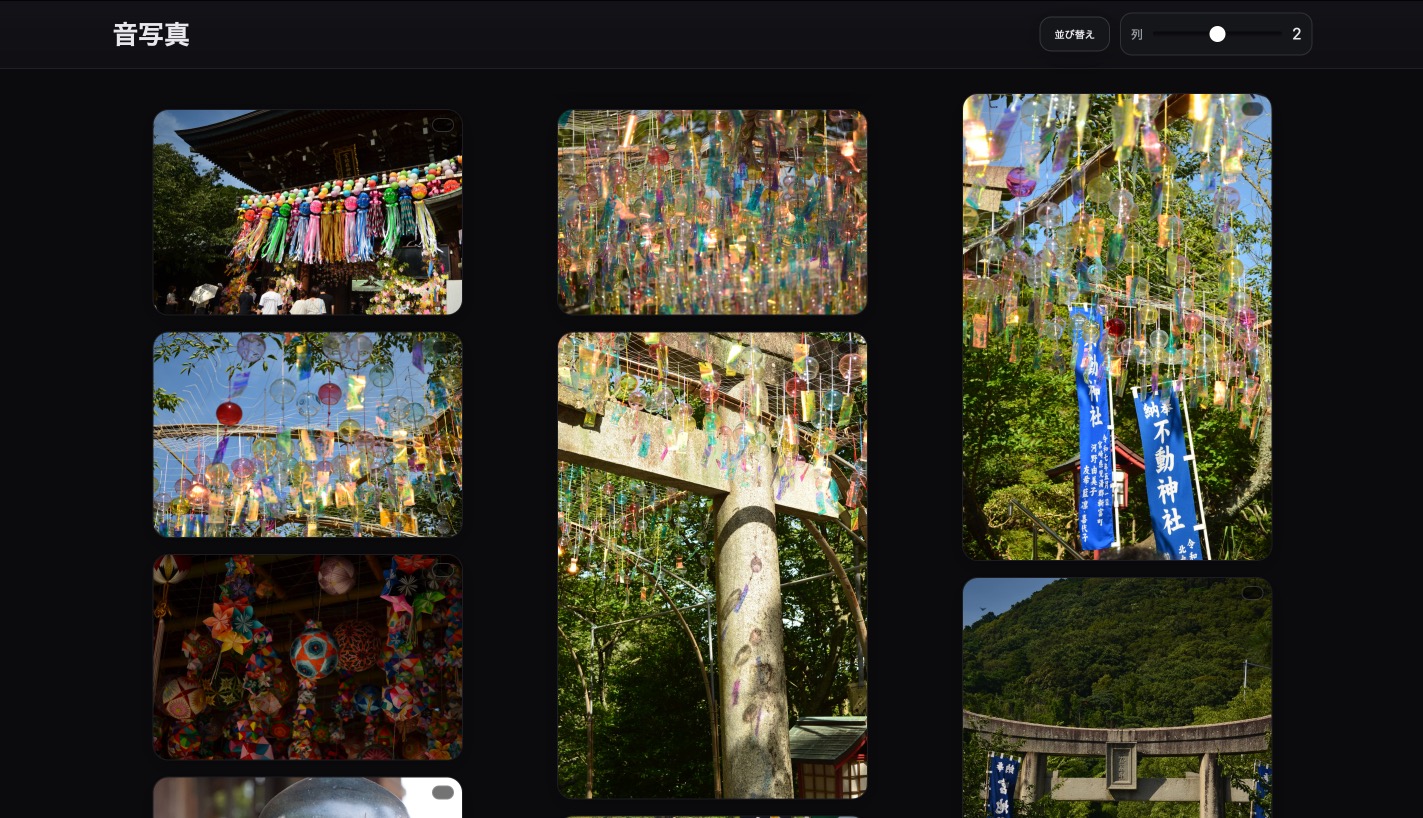This screenshot has width=1423, height=818.
Task: Click pill badge on mountain torii gate photo
Action: (x=1252, y=593)
